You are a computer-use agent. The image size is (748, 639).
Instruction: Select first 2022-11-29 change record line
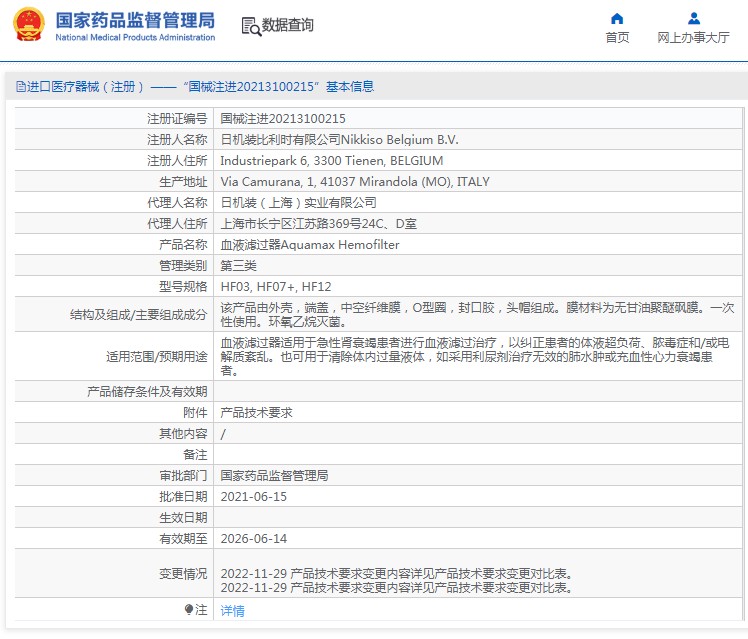[397, 573]
